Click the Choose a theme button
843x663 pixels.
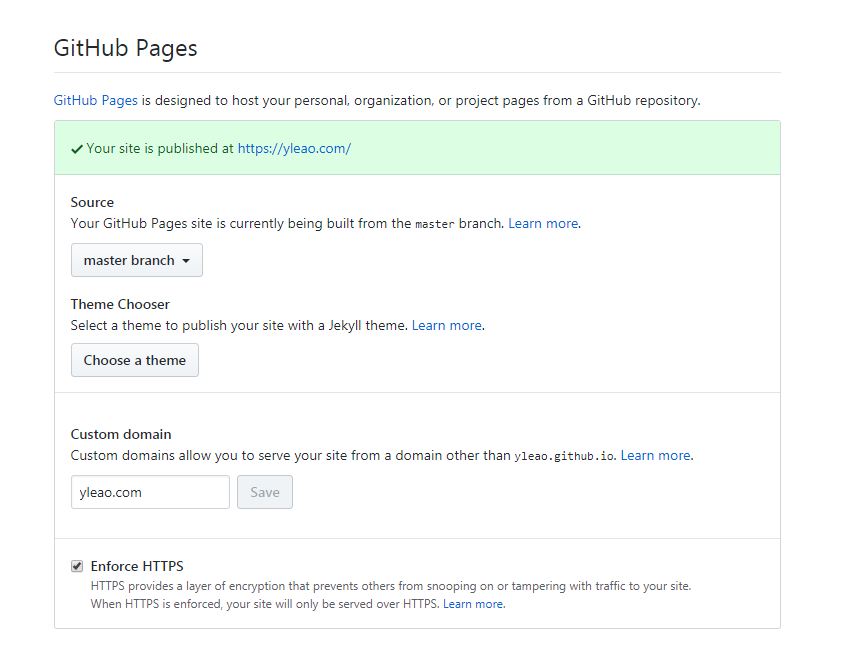coord(135,360)
